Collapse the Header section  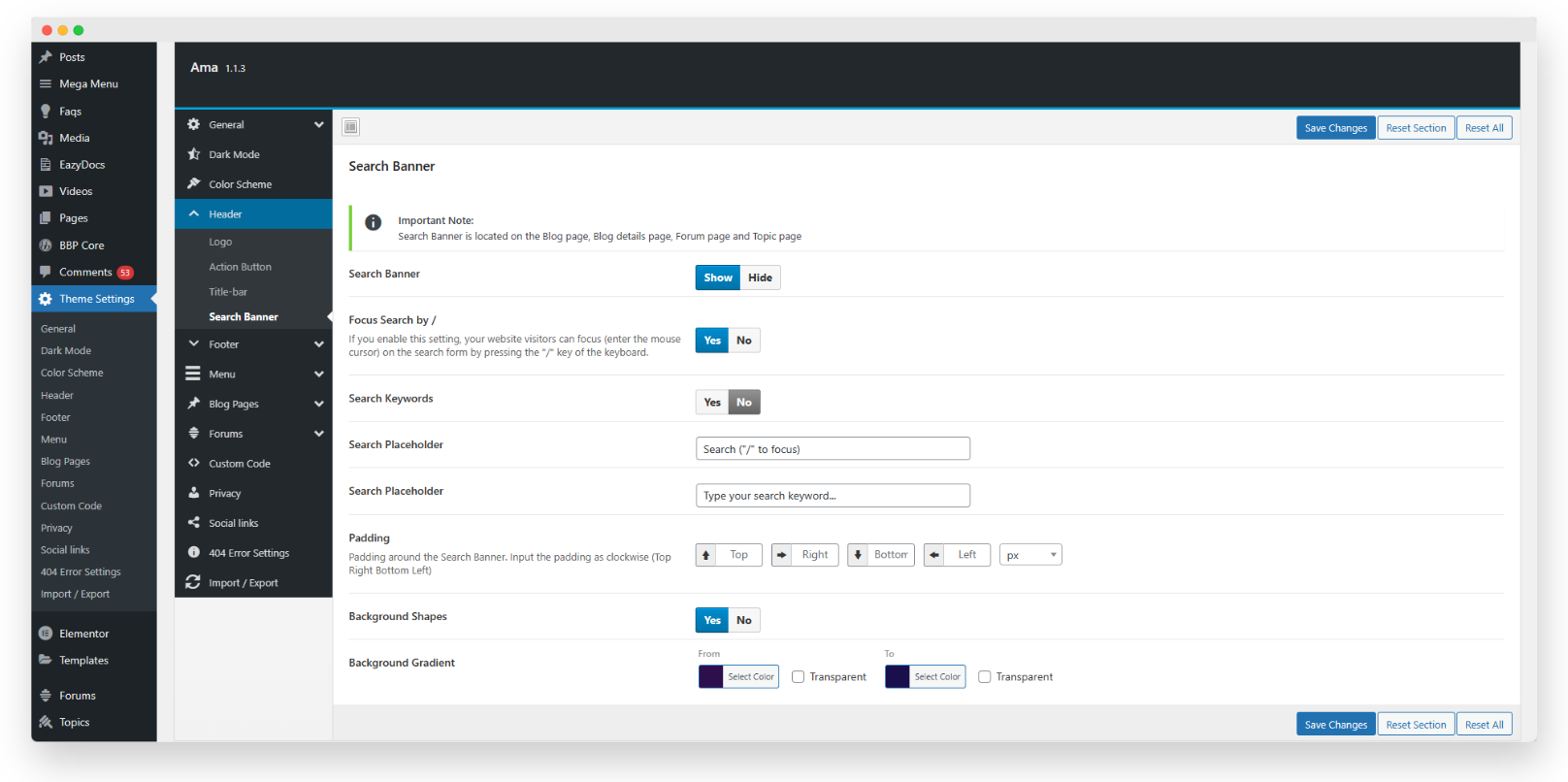click(254, 213)
